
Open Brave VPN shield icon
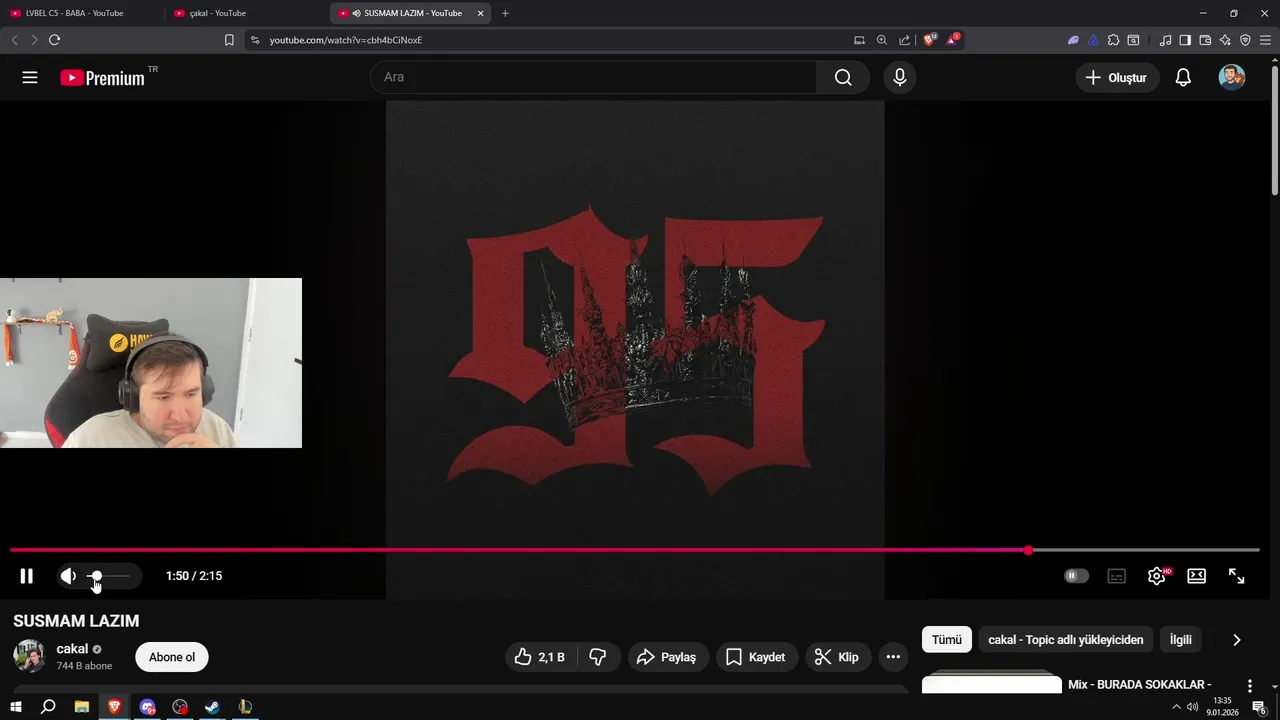pyautogui.click(x=1245, y=40)
